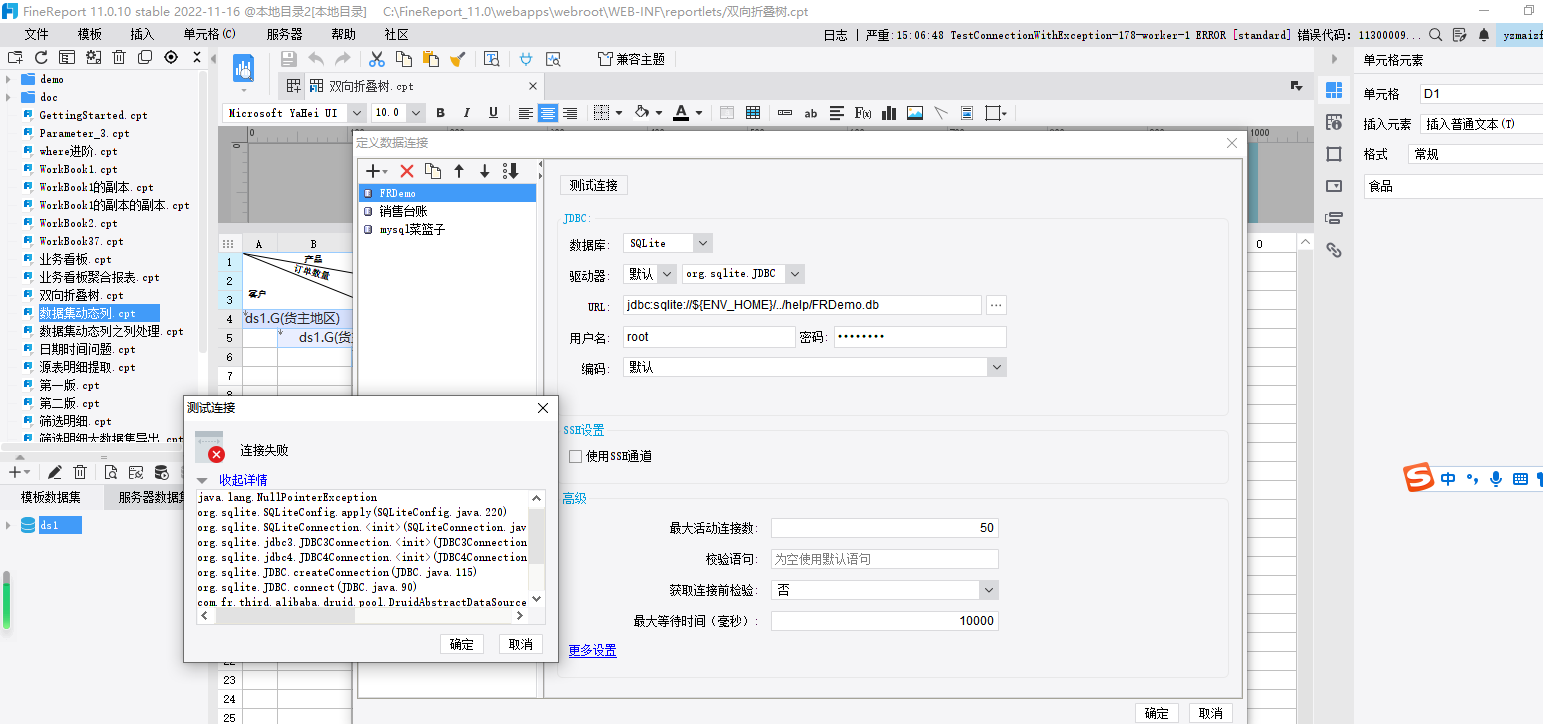
Task: Click the sort connections icon in dialog
Action: click(x=511, y=172)
